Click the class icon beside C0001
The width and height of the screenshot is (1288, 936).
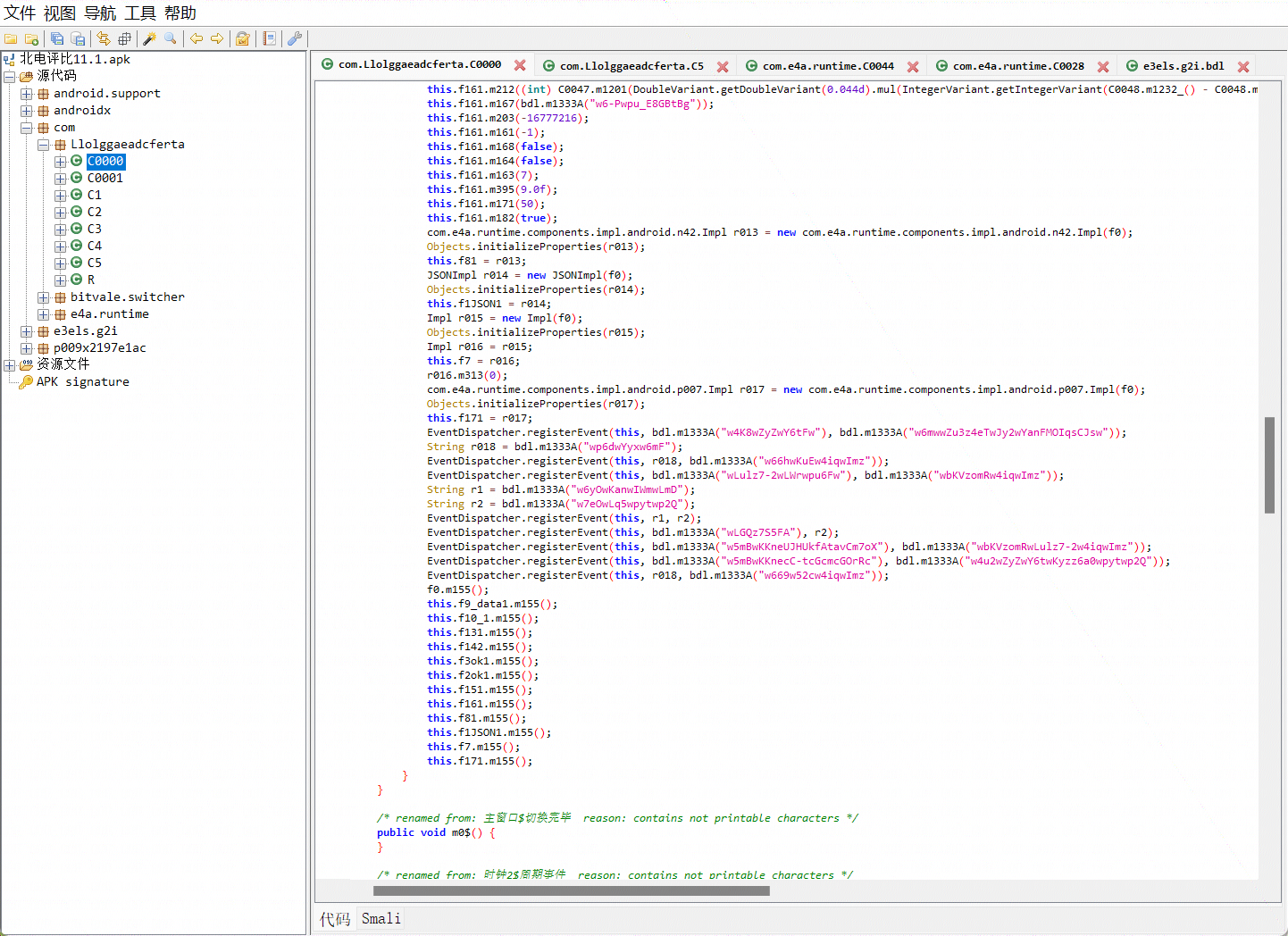pos(77,178)
